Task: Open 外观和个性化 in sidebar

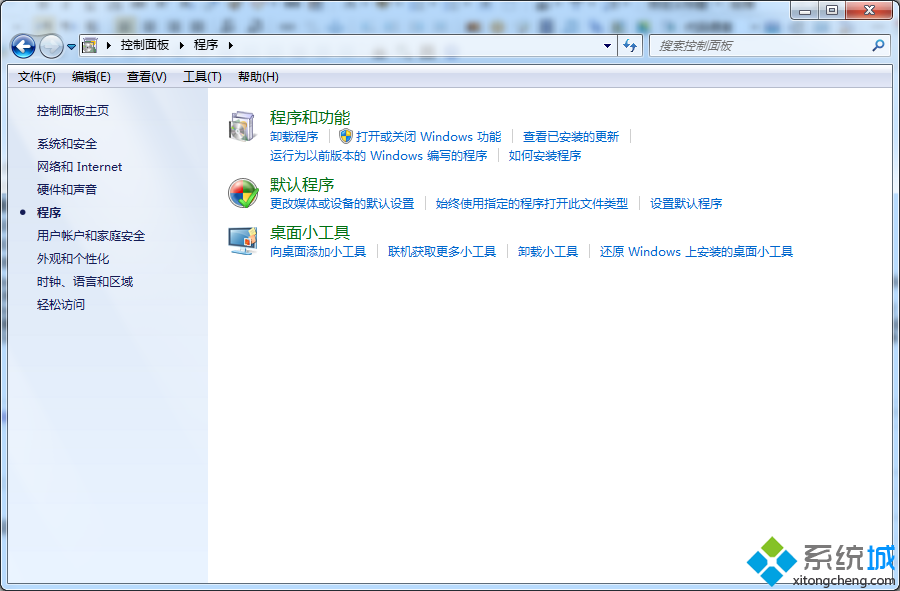Action: click(x=73, y=259)
